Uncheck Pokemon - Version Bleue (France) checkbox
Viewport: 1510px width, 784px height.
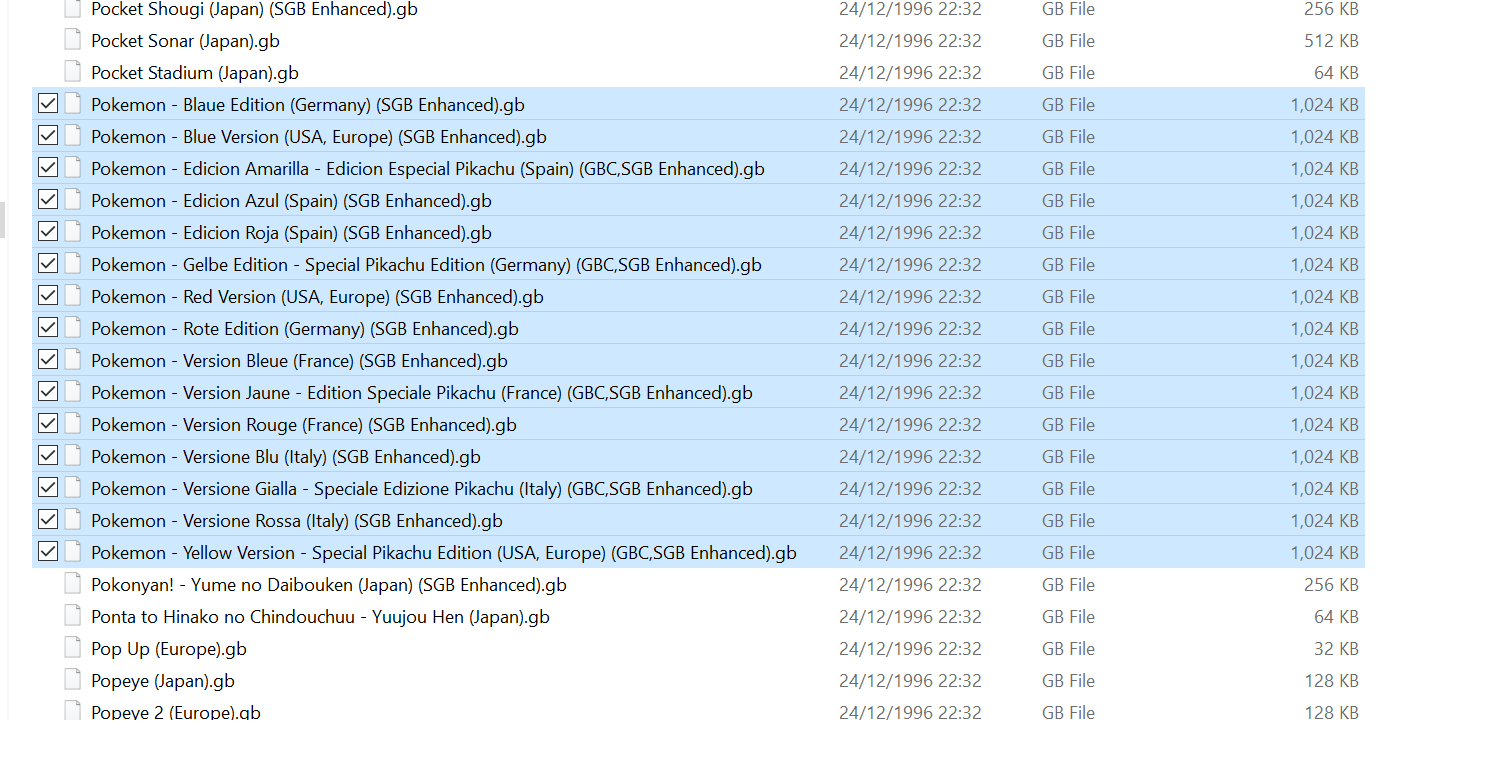(47, 359)
